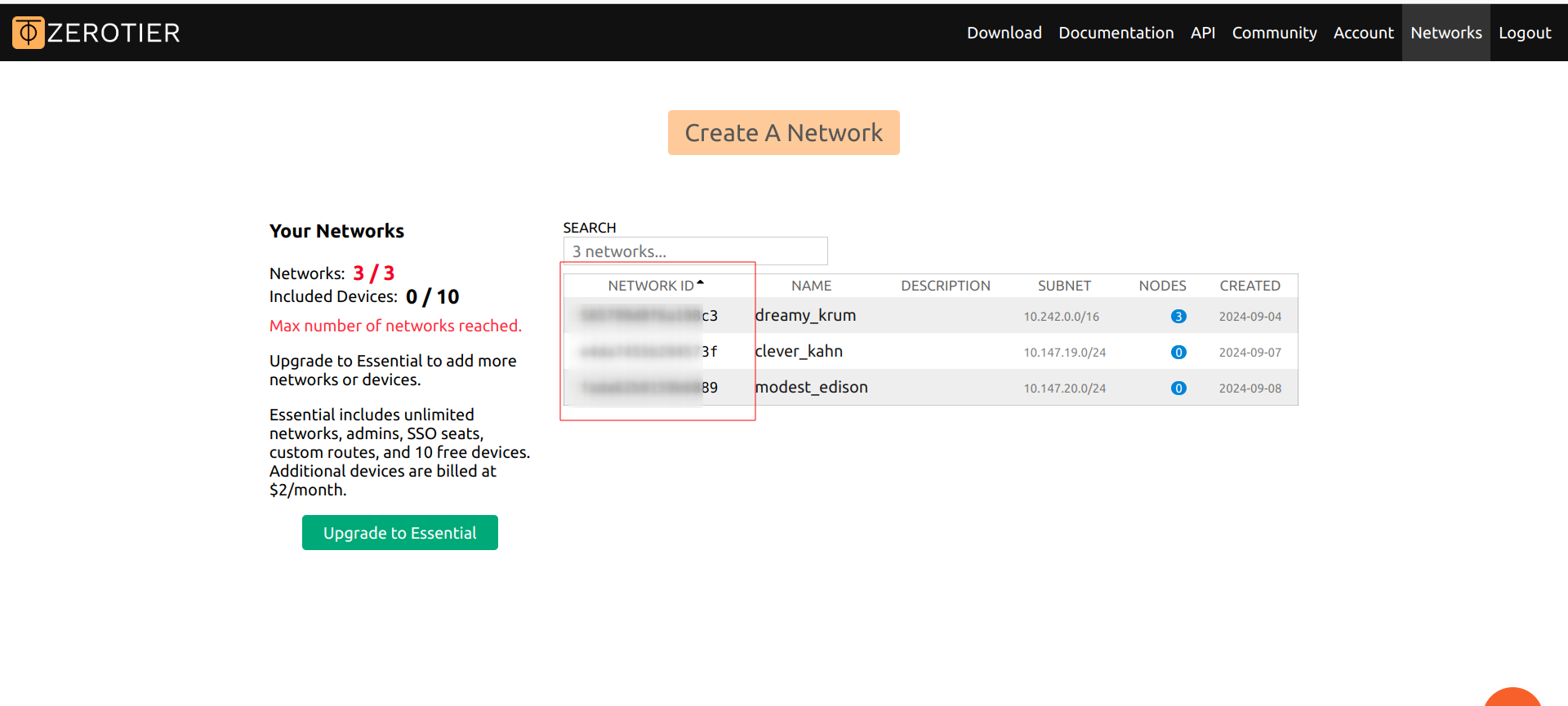Image resolution: width=1568 pixels, height=706 pixels.
Task: Sort by the Nodes column header
Action: coord(1163,286)
